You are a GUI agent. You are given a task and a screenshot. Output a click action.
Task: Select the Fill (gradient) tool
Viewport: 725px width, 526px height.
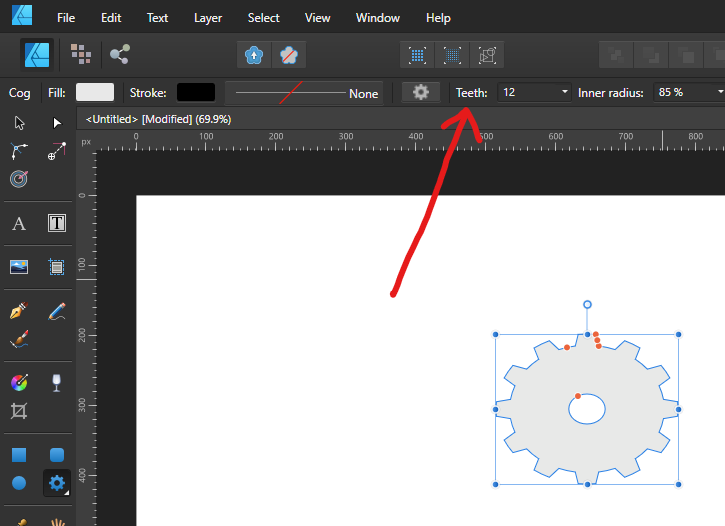pos(19,382)
